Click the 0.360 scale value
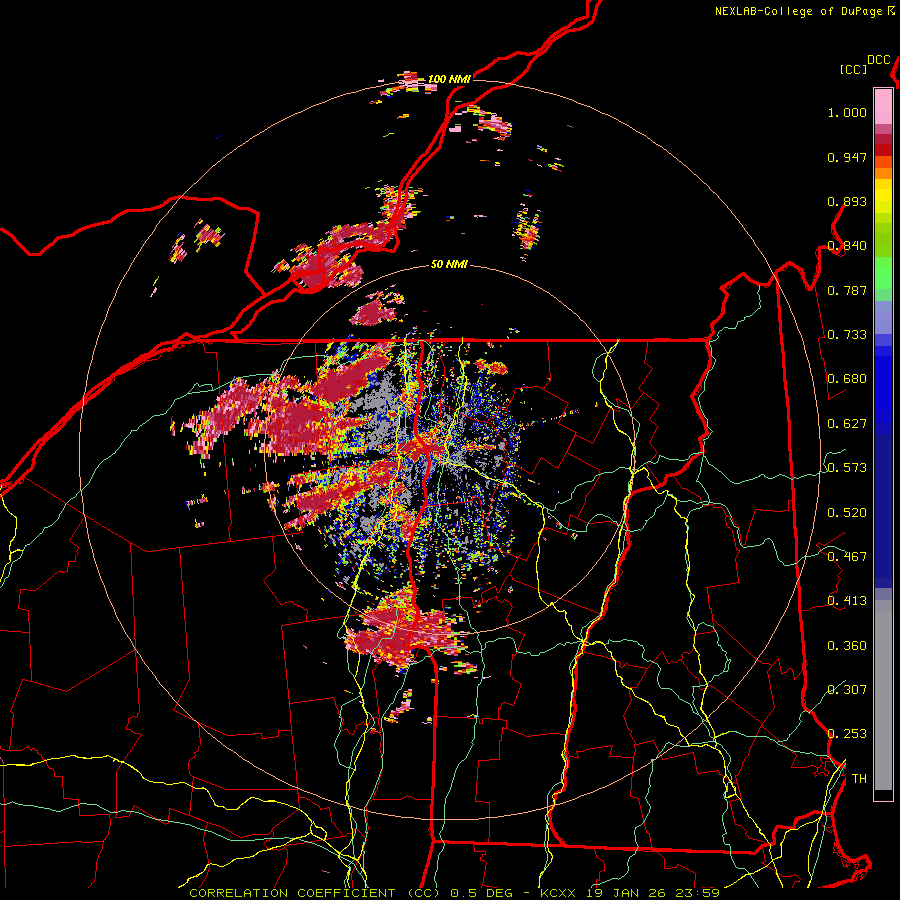The width and height of the screenshot is (900, 900). 847,646
